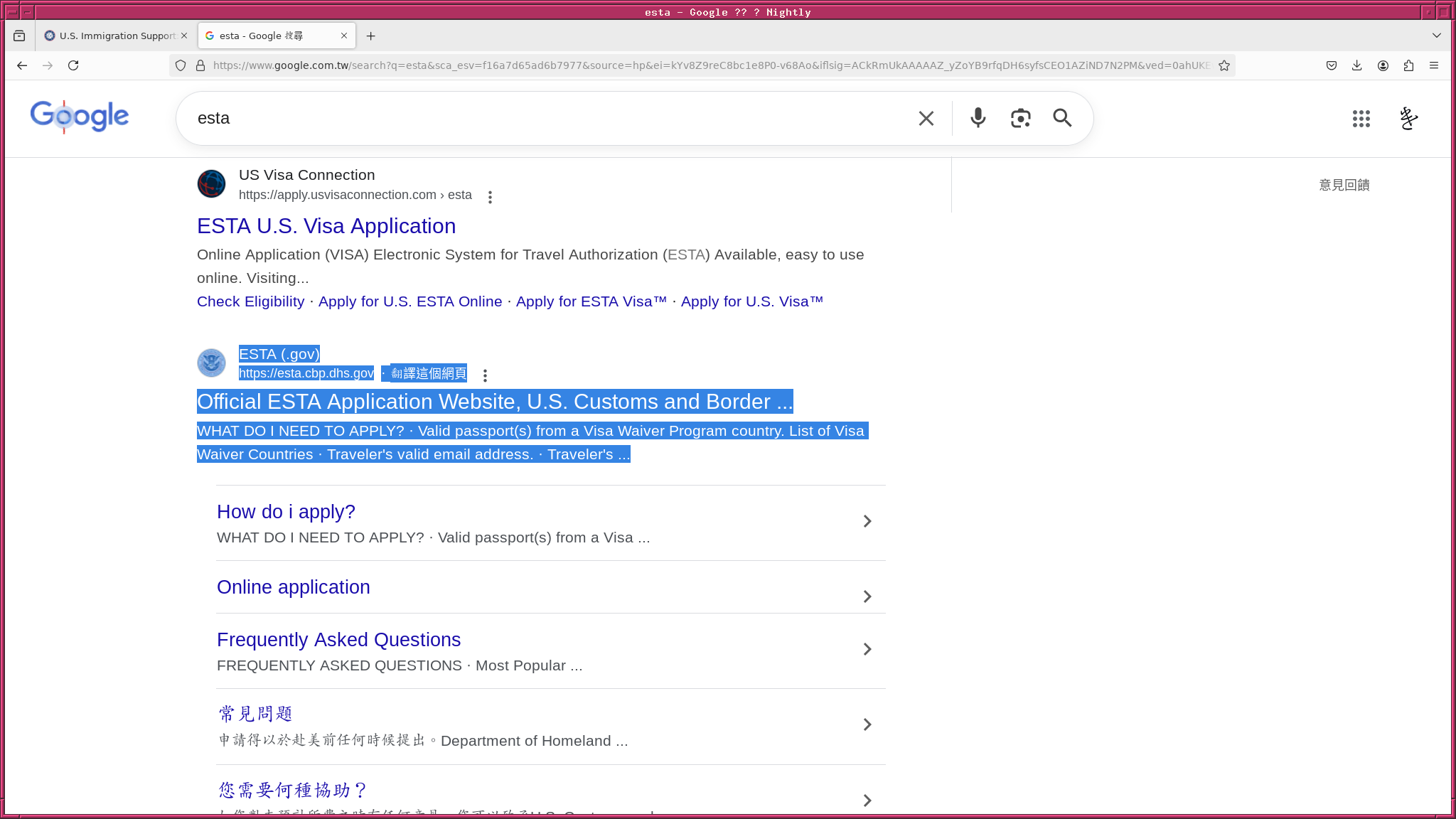Viewport: 1456px width, 819px height.
Task: Reload the current page
Action: coord(73,65)
